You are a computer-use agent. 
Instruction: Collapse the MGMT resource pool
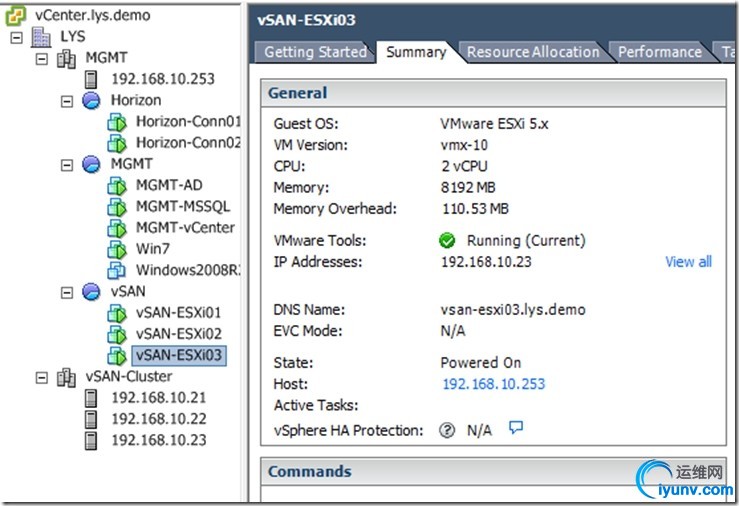coord(67,165)
